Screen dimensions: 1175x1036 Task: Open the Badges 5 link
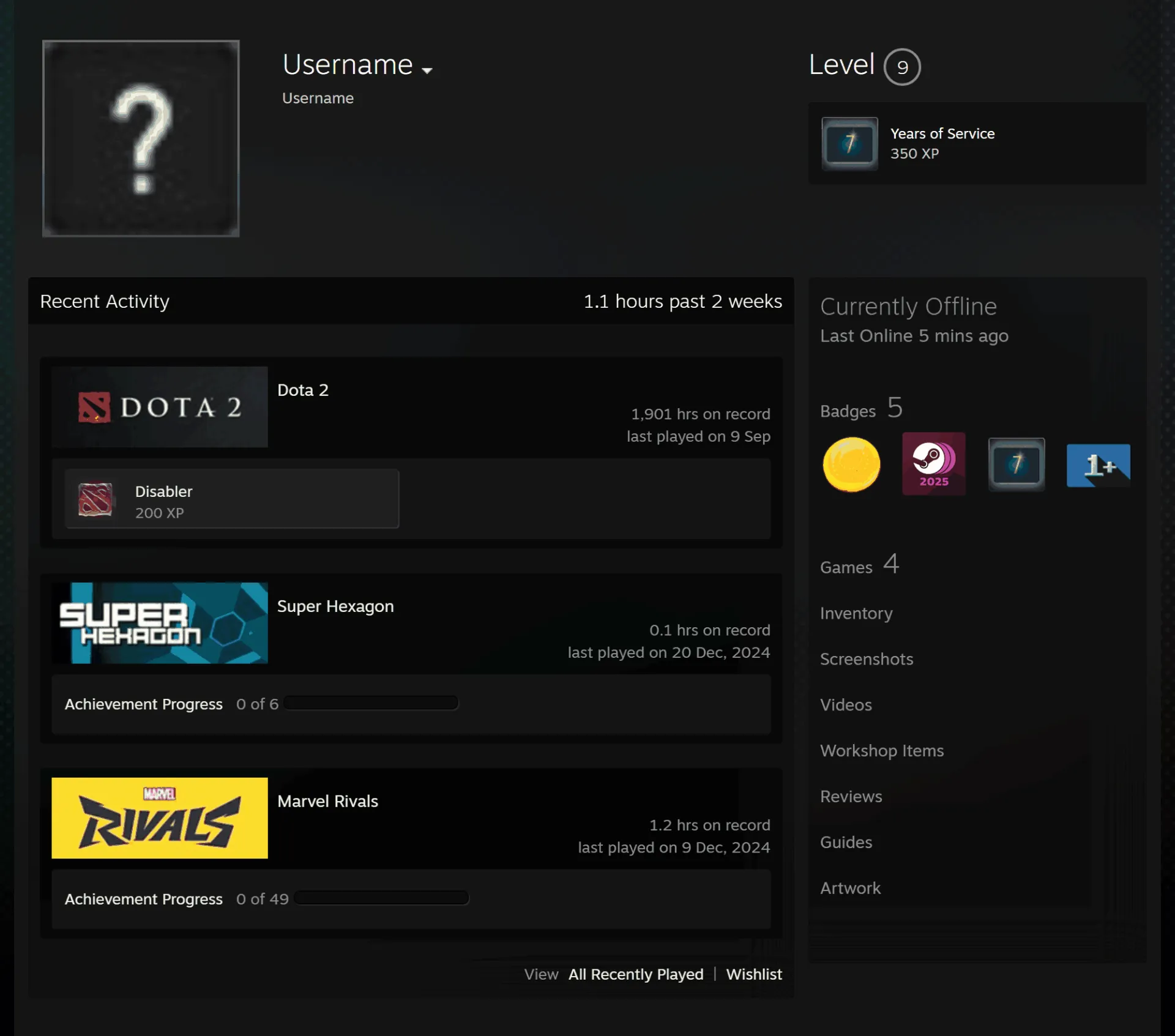click(x=861, y=408)
